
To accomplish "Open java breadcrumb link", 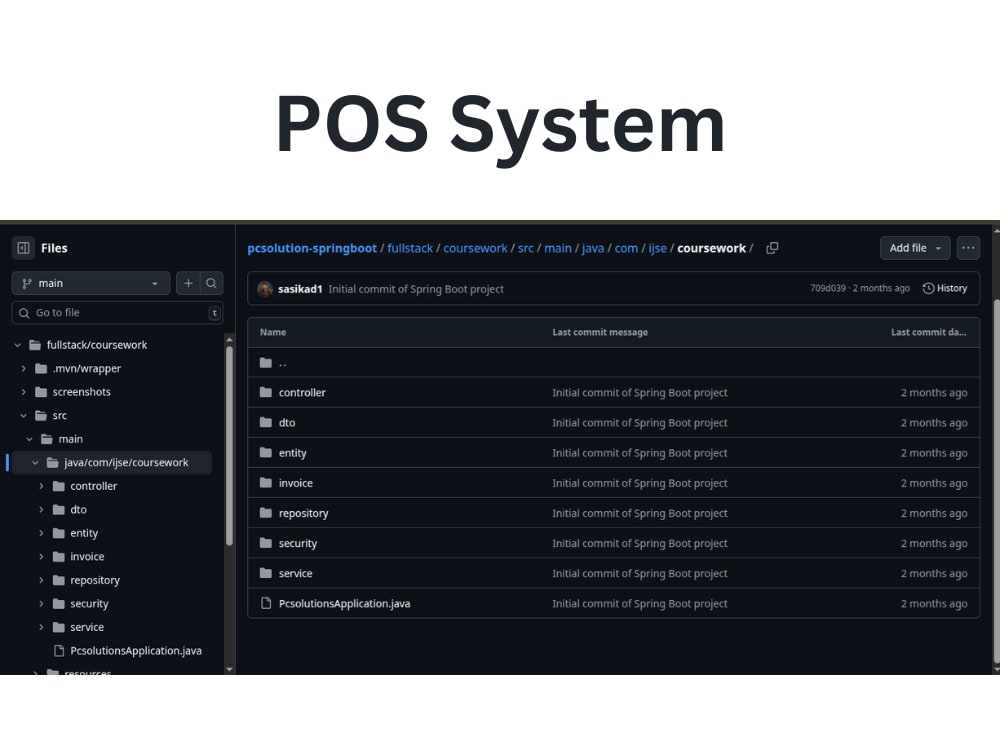I will pyautogui.click(x=593, y=249).
